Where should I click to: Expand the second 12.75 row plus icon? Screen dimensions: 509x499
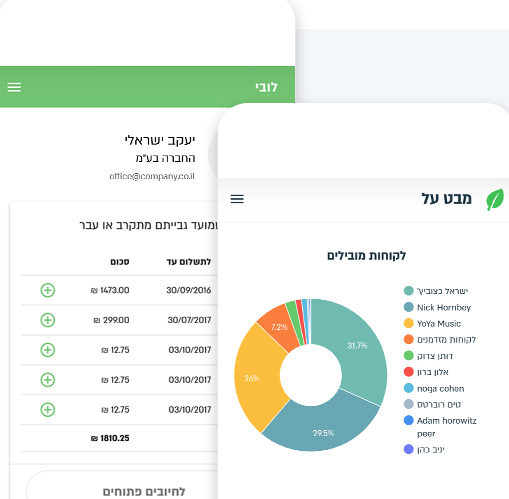[48, 380]
